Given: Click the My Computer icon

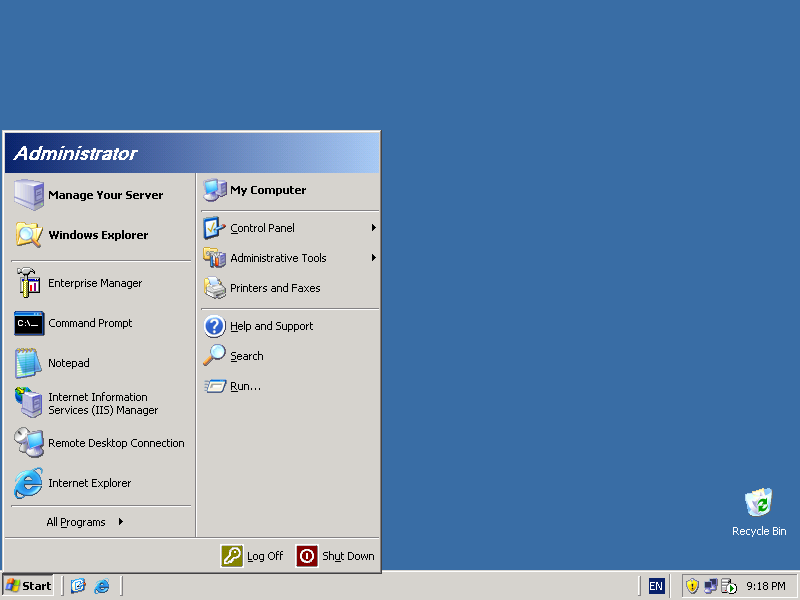Looking at the screenshot, I should pyautogui.click(x=215, y=190).
